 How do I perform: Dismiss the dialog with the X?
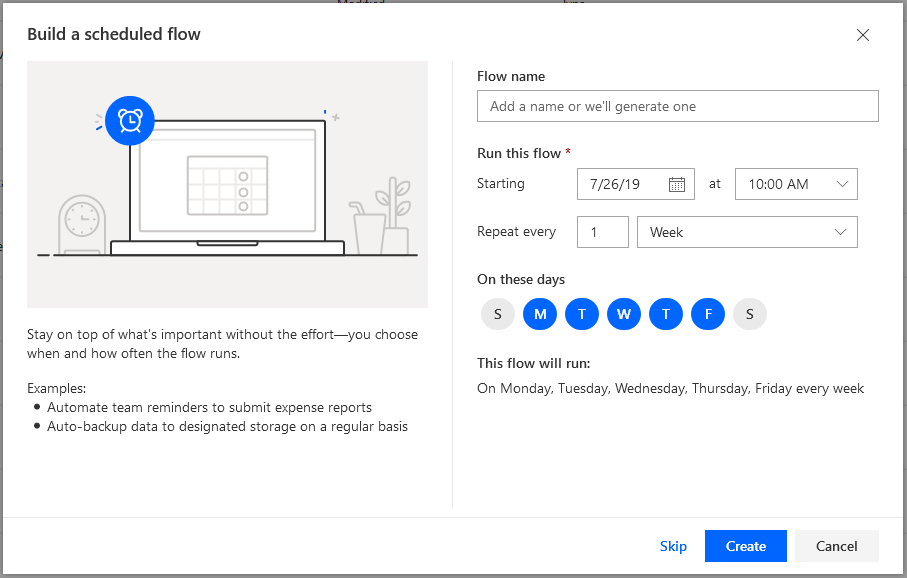pos(863,34)
